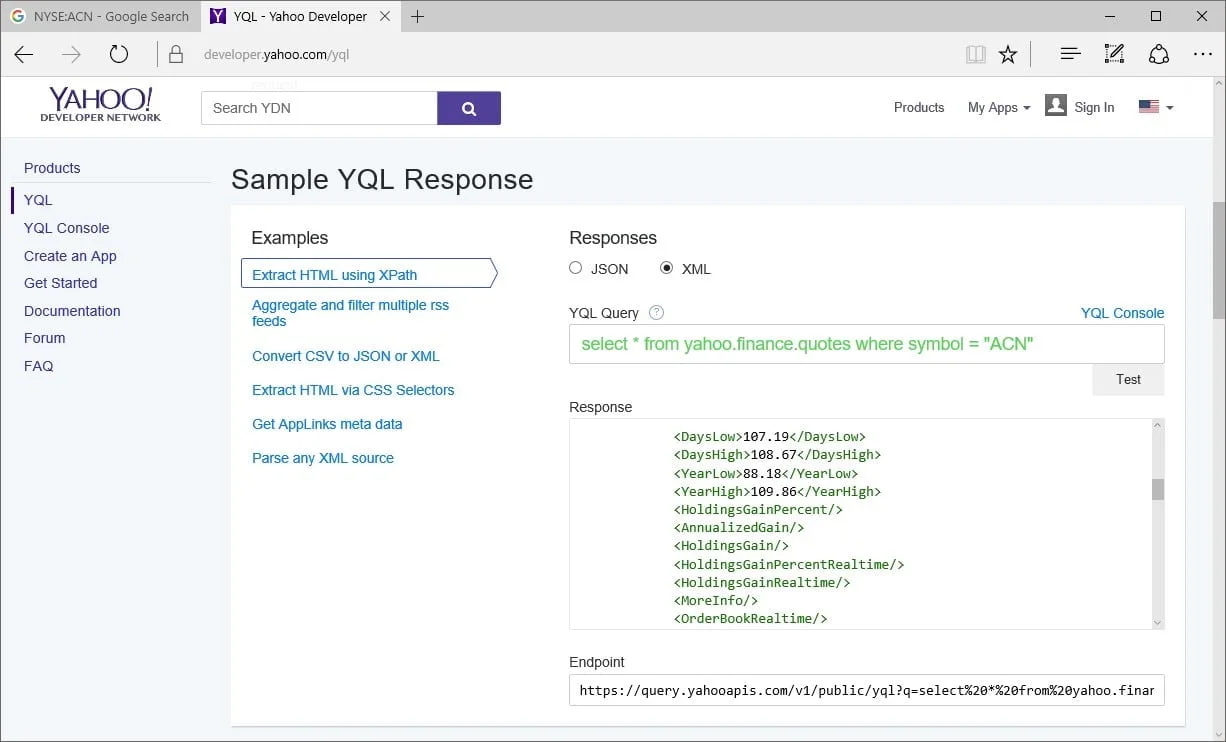The height and width of the screenshot is (742, 1226).
Task: Open the Share icon in Edge toolbar
Action: [x=1158, y=54]
